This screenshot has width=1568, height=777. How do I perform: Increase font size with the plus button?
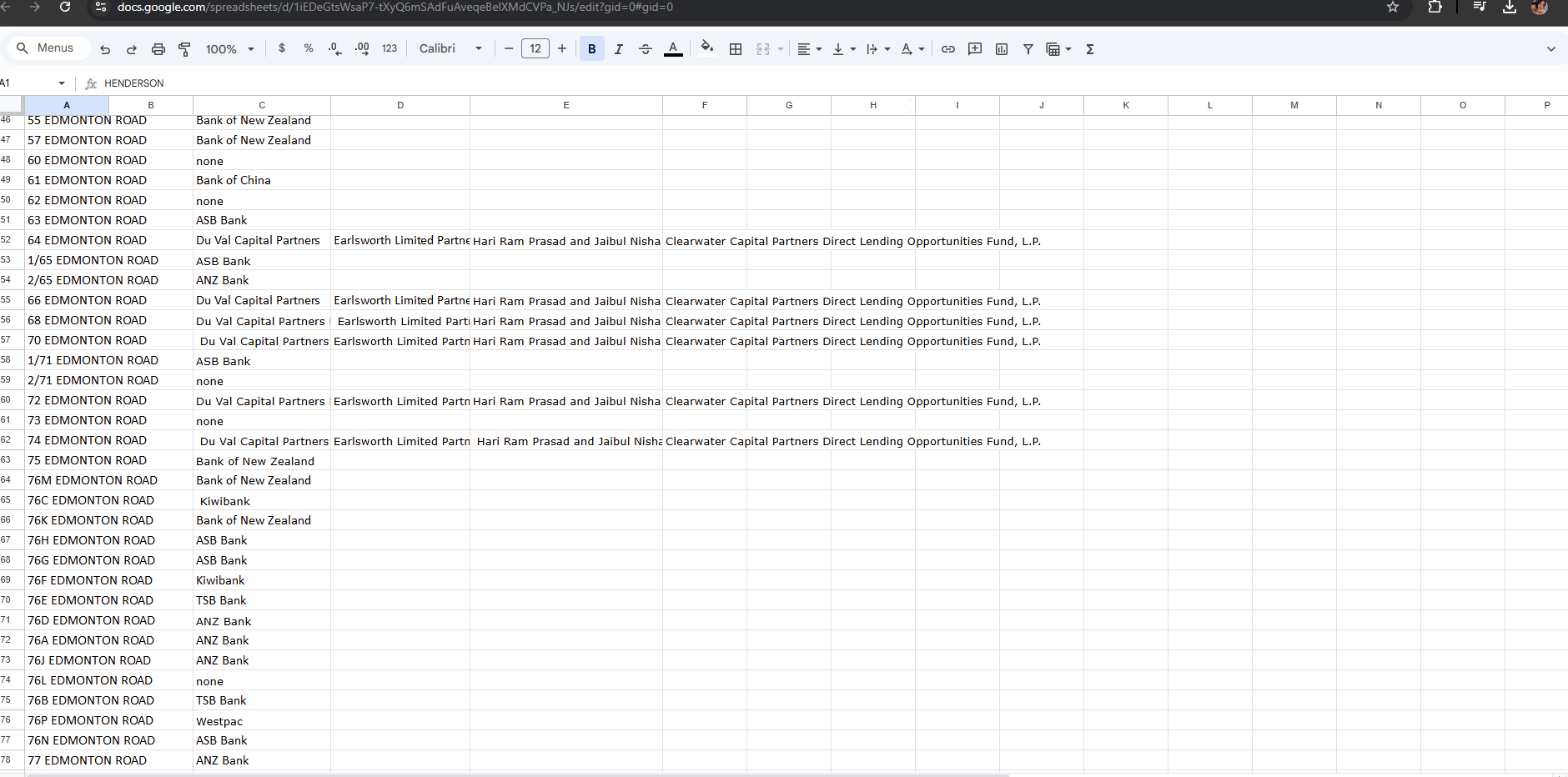[x=562, y=48]
